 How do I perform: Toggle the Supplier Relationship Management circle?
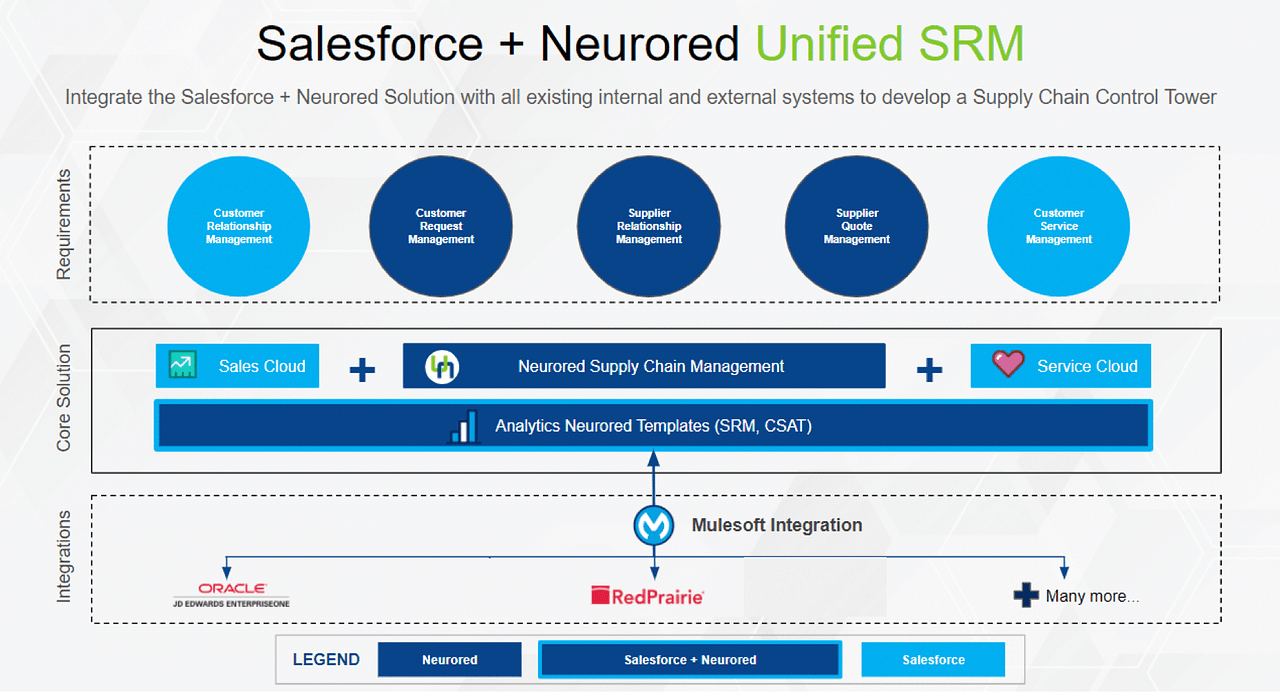(648, 226)
